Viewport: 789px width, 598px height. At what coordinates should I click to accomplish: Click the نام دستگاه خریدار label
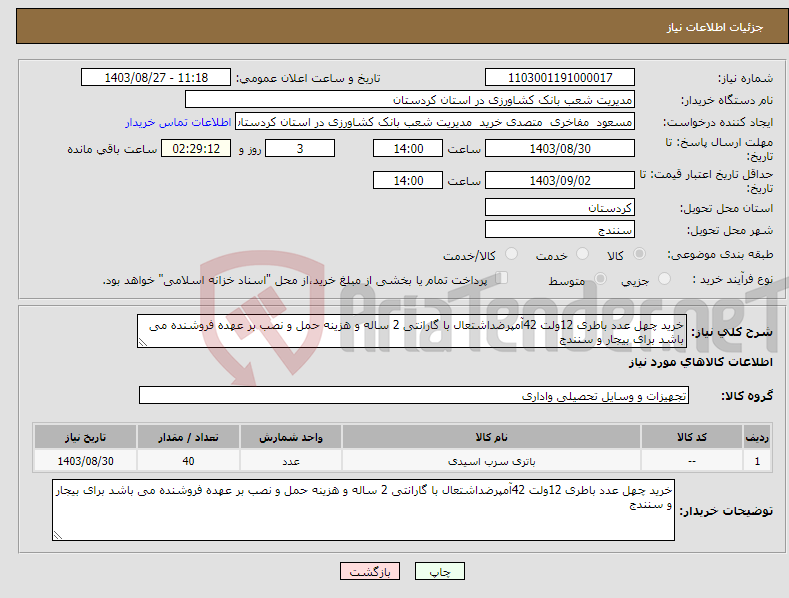point(727,100)
